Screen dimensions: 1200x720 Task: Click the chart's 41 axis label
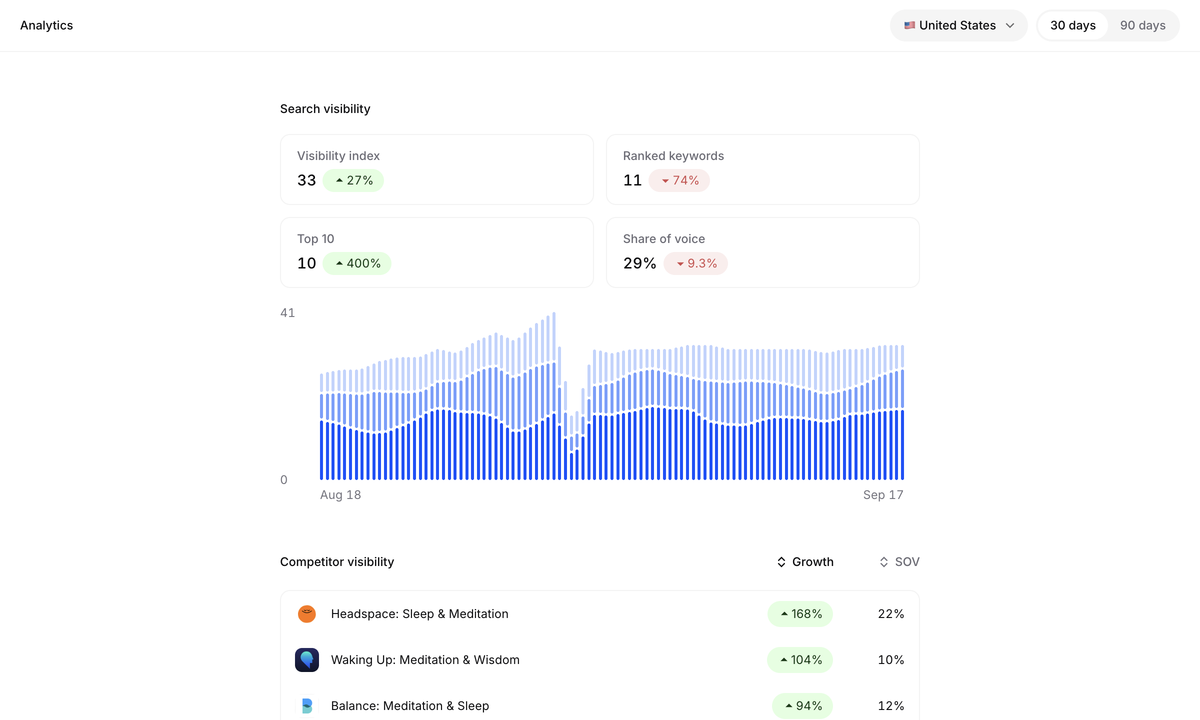pyautogui.click(x=288, y=313)
